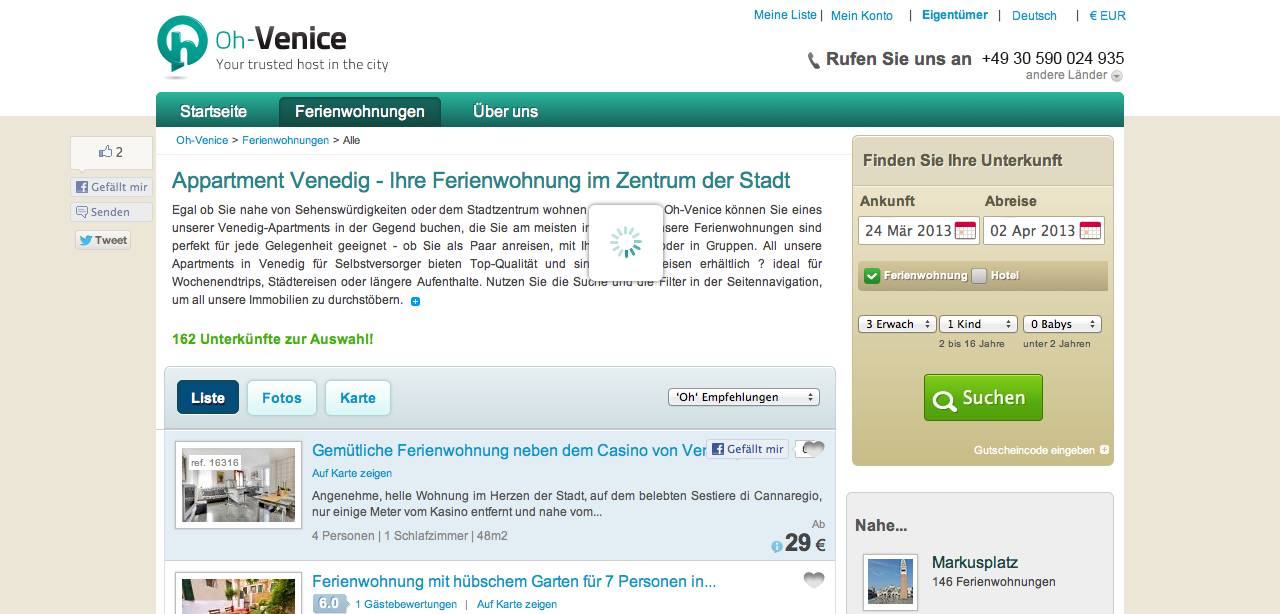Go to the Startseite tab

(x=213, y=111)
